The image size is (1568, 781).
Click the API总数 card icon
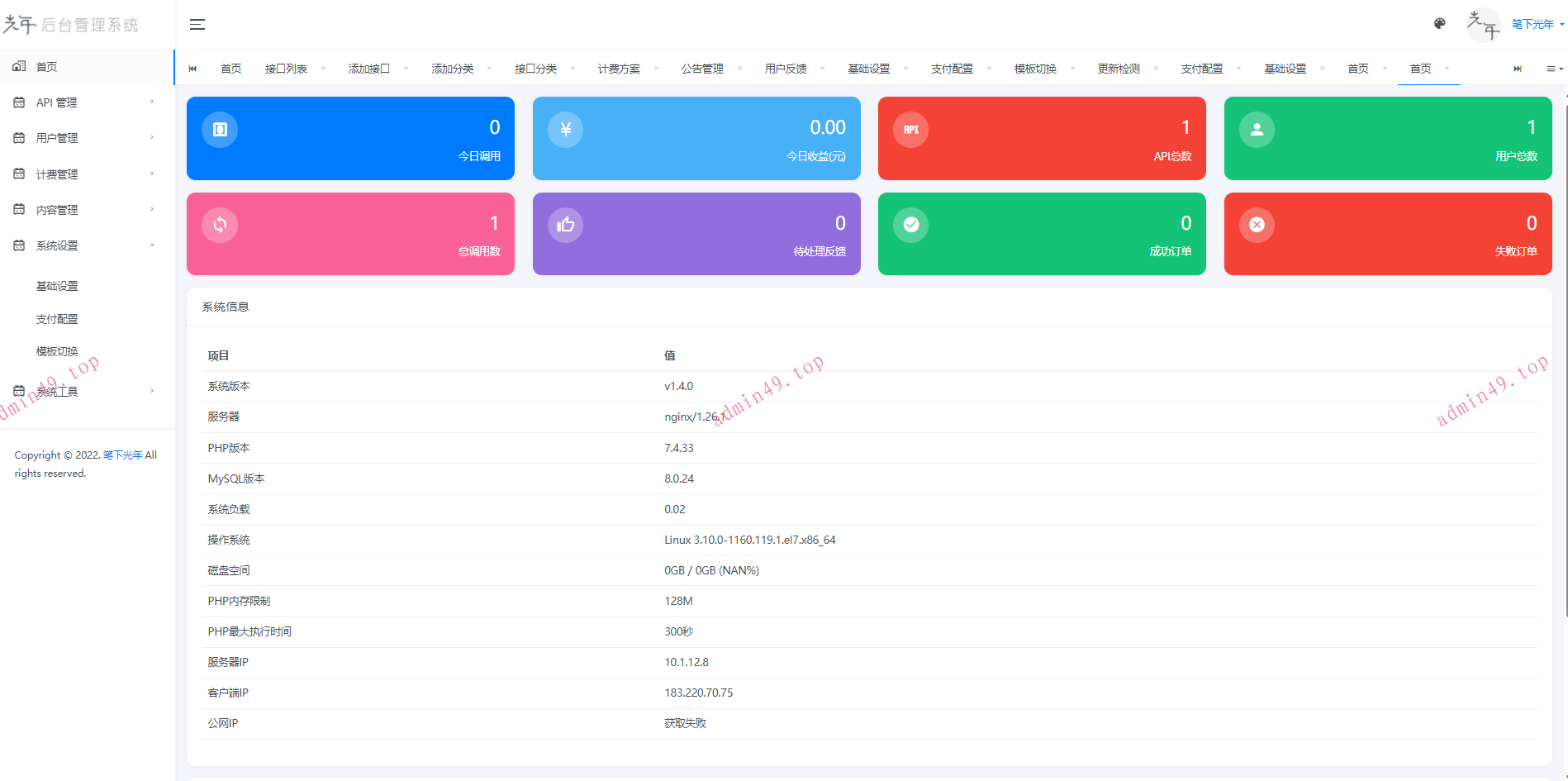(x=911, y=130)
